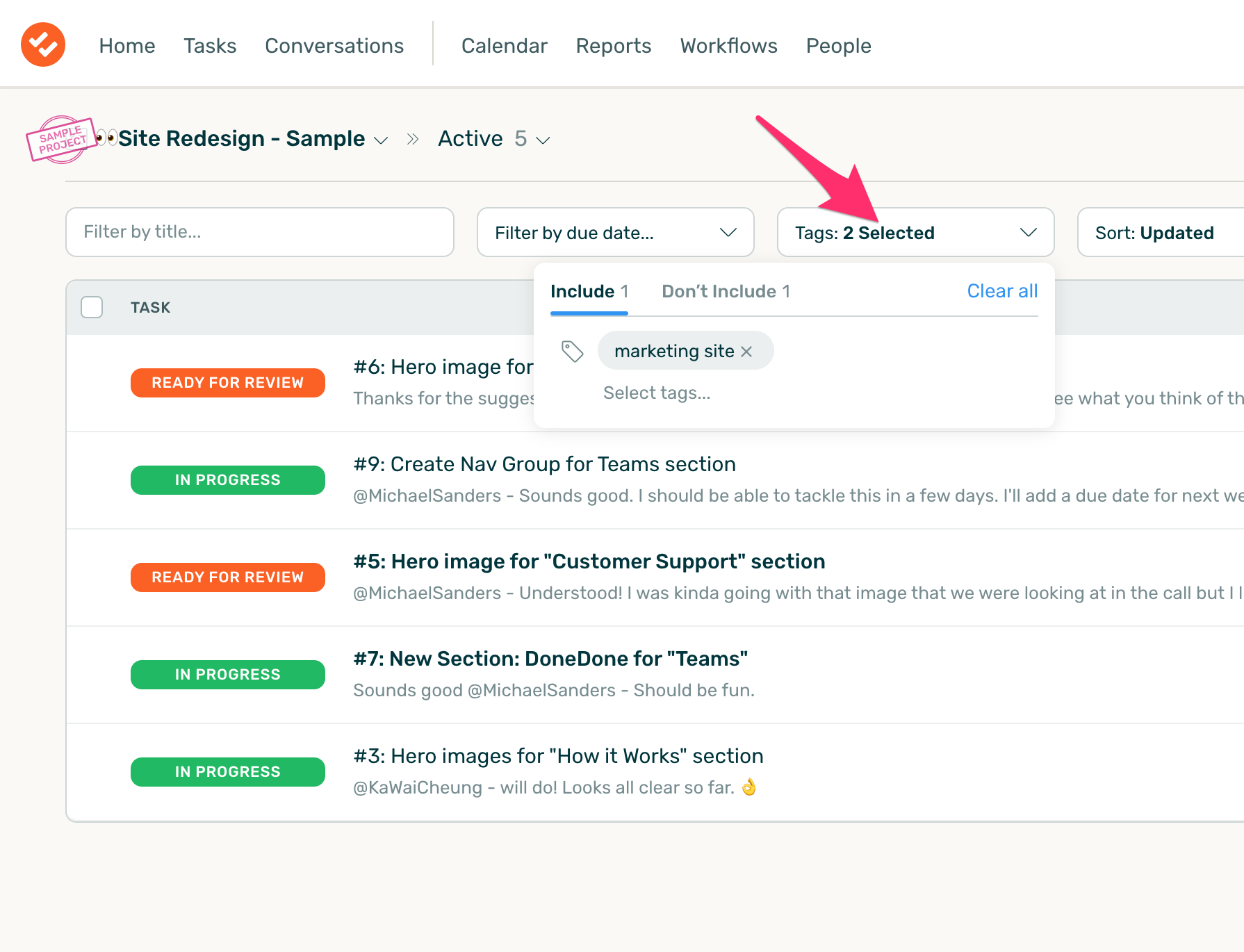Click the Filter by title input field
The width and height of the screenshot is (1244, 952).
tap(259, 232)
